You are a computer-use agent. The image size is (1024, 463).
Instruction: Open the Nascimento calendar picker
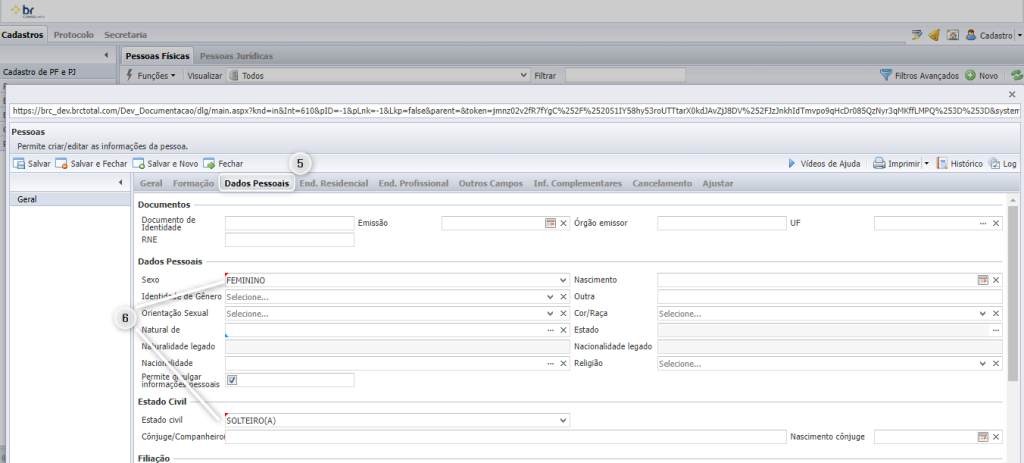pos(983,280)
